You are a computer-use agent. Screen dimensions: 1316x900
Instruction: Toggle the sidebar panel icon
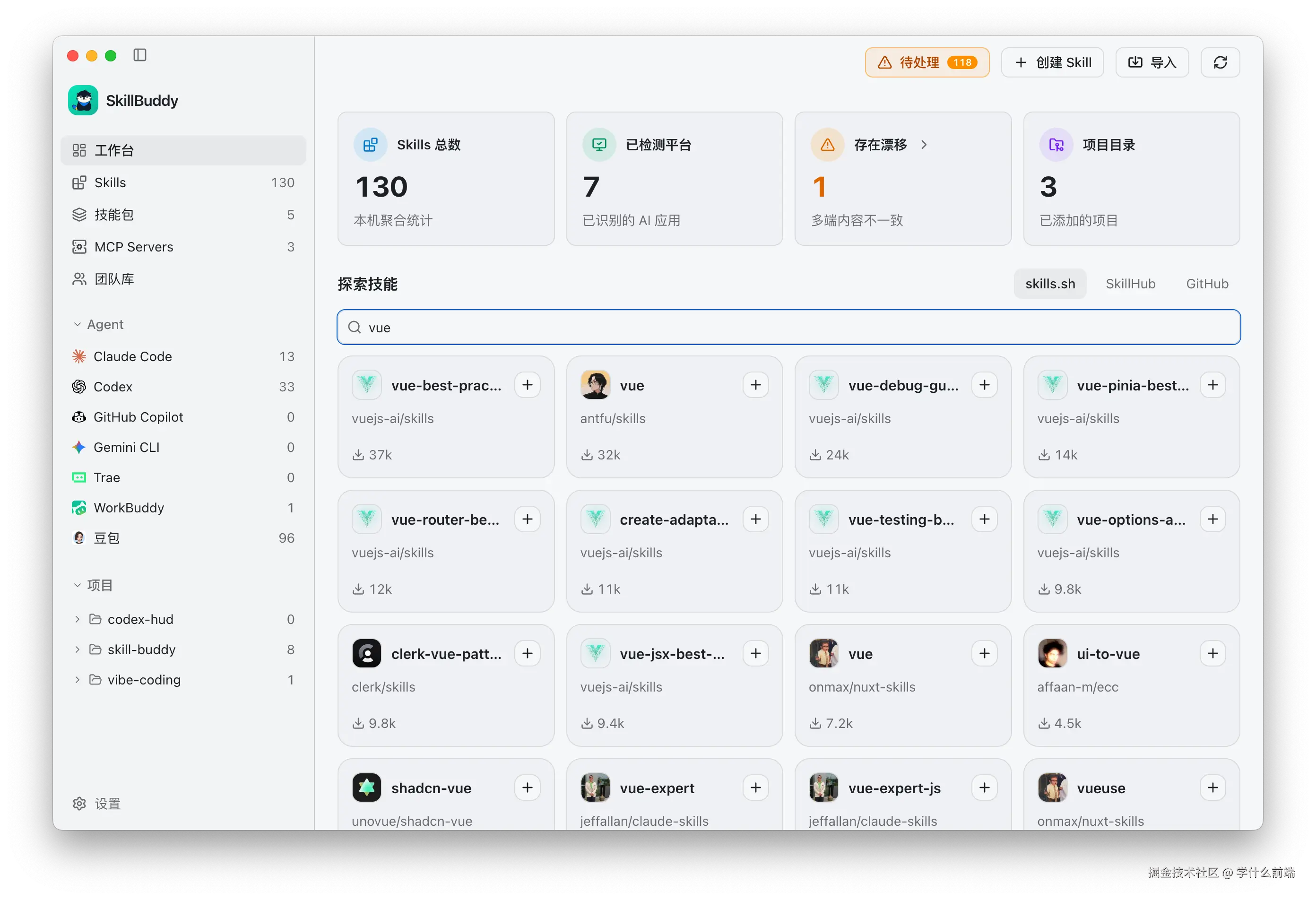coord(140,55)
